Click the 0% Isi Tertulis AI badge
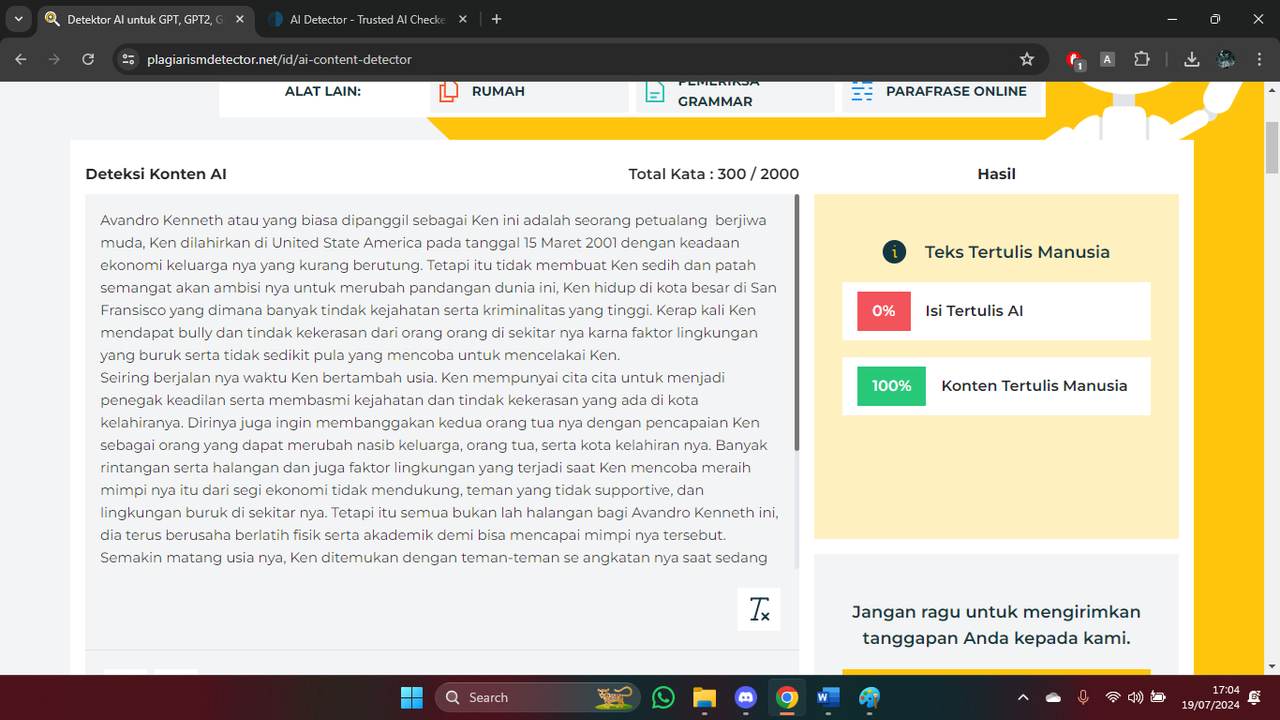1280x720 pixels. click(x=883, y=311)
